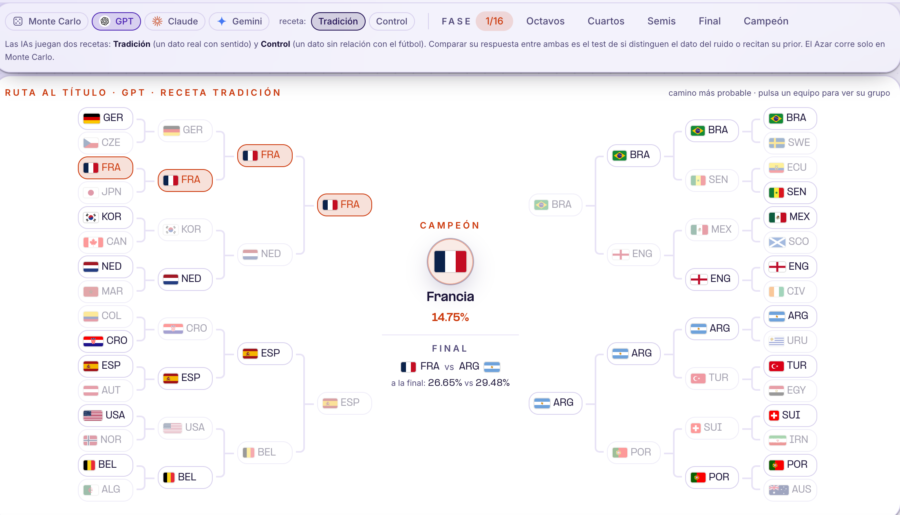Select the FRA team in first round
Screen dimensions: 900x515
(106, 168)
